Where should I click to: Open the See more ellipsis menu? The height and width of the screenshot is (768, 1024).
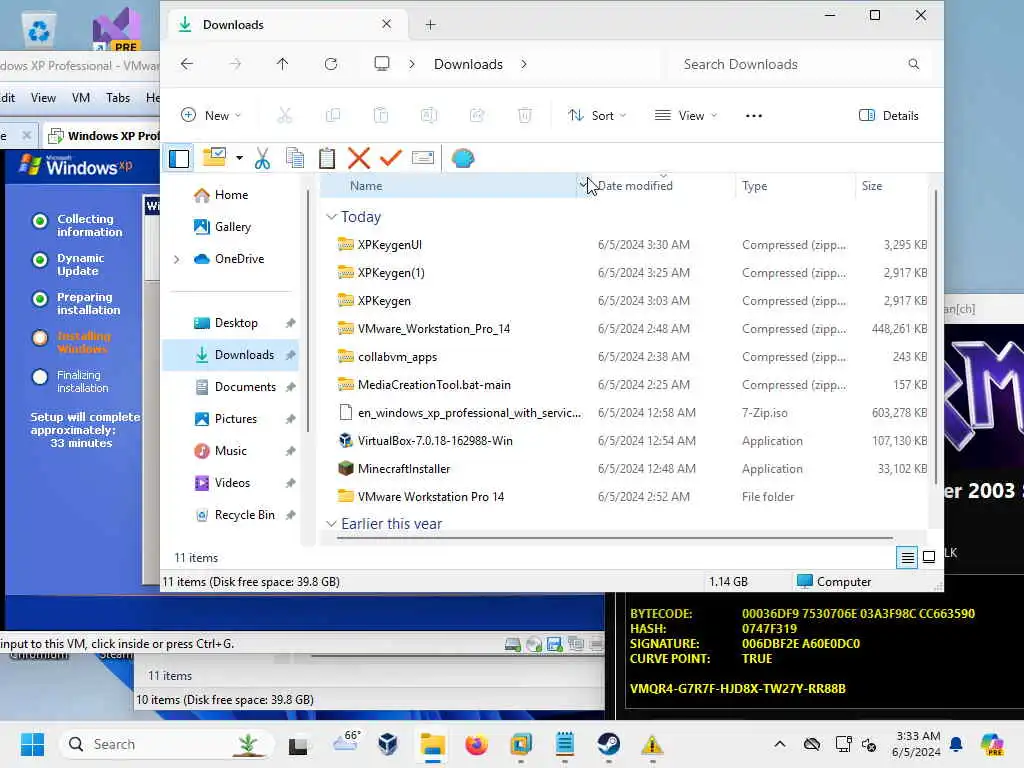pyautogui.click(x=754, y=116)
